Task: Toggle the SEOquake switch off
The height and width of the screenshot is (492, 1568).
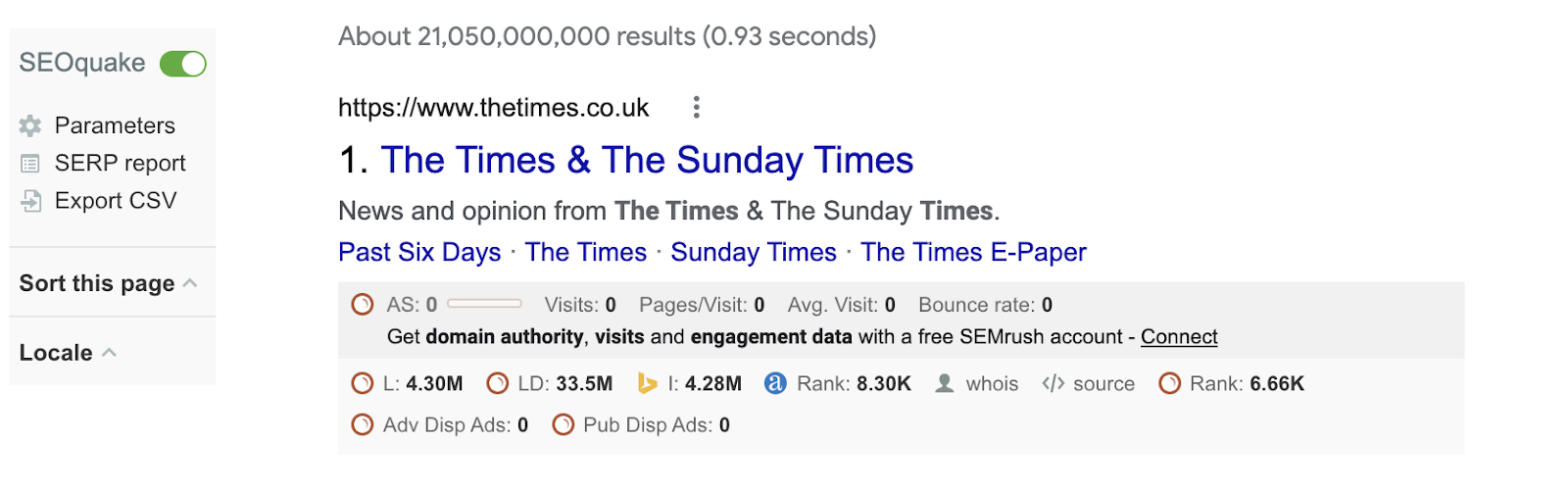Action: (x=183, y=64)
